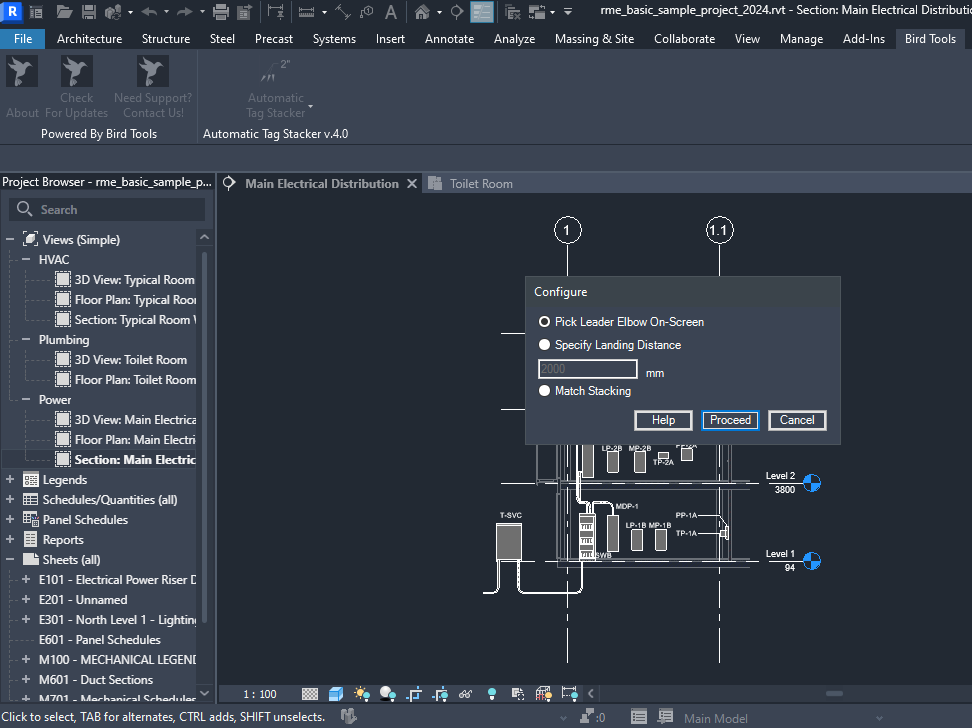The width and height of the screenshot is (972, 728).
Task: Select the Text tool 'A' icon
Action: [391, 12]
